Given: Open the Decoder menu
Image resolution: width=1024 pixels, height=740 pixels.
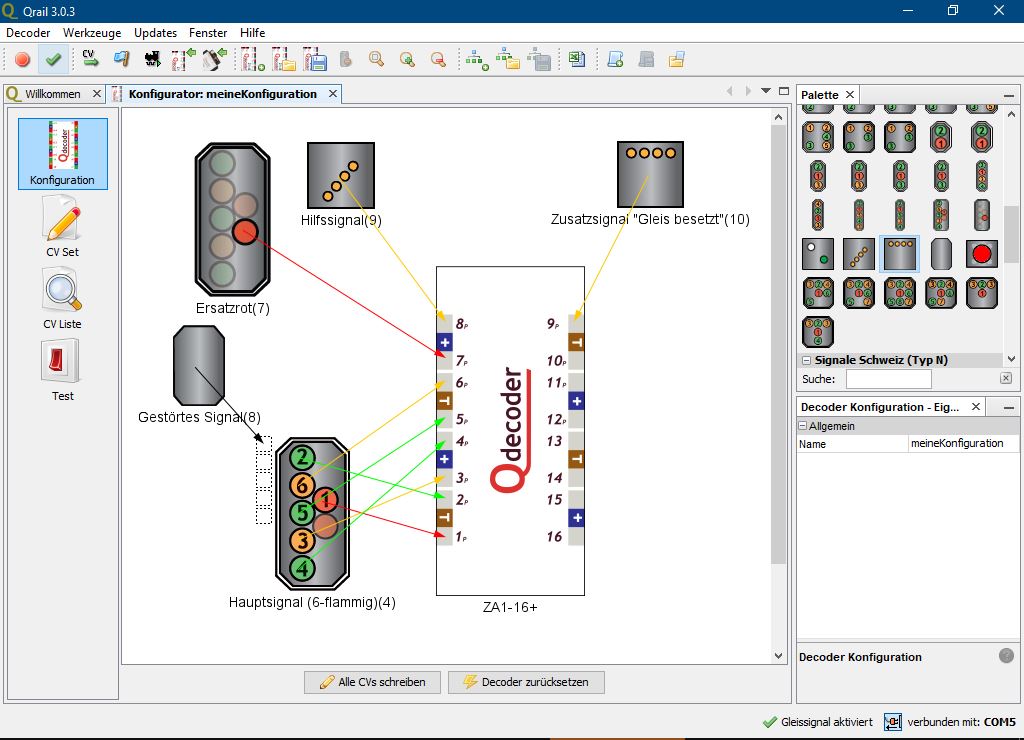Looking at the screenshot, I should [28, 33].
